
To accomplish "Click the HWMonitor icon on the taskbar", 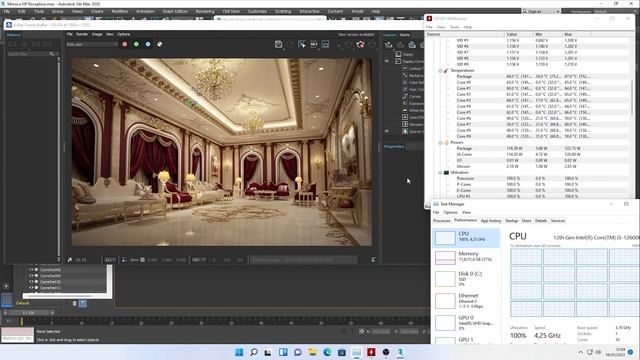I will click(371, 352).
